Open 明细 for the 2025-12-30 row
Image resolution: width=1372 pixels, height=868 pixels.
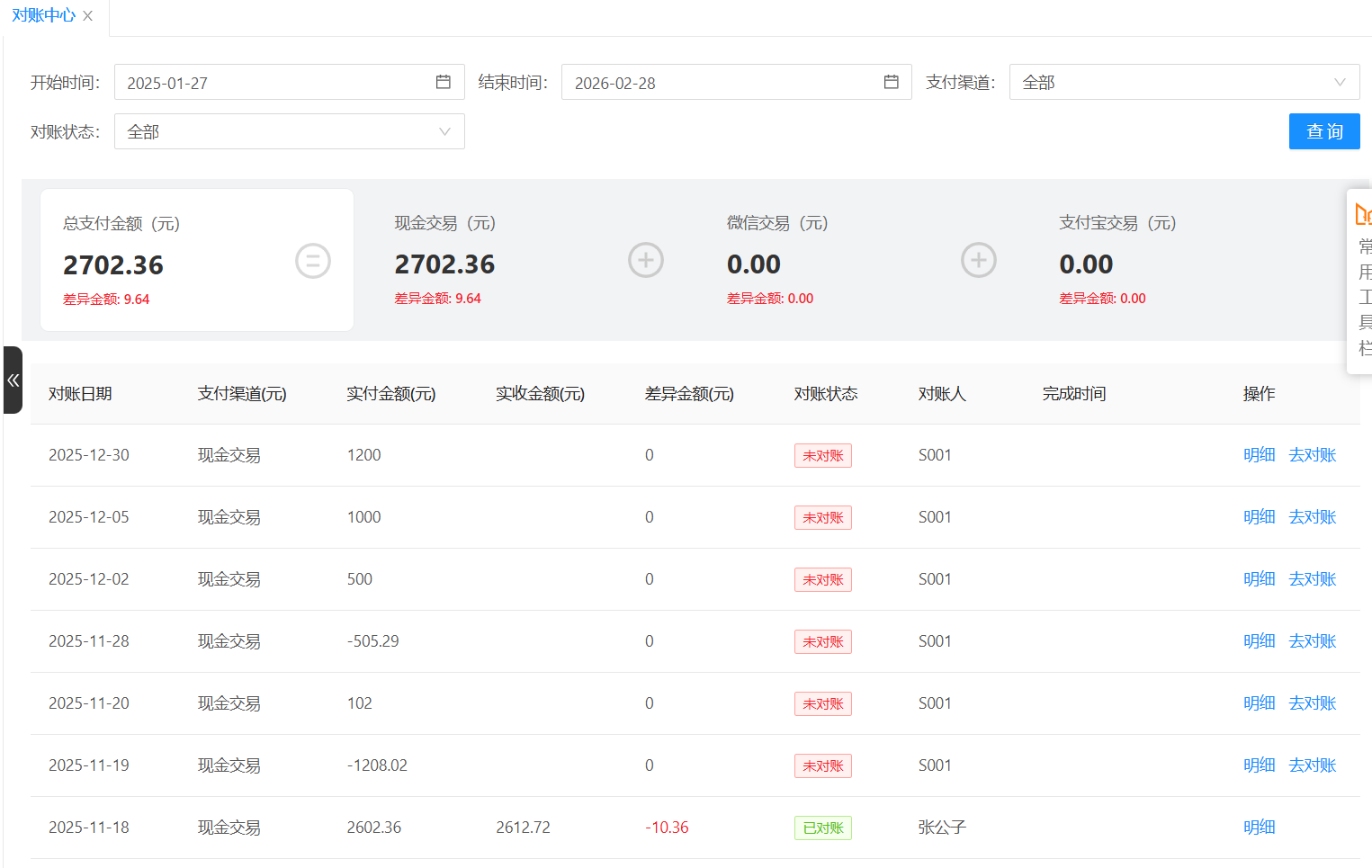point(1259,455)
